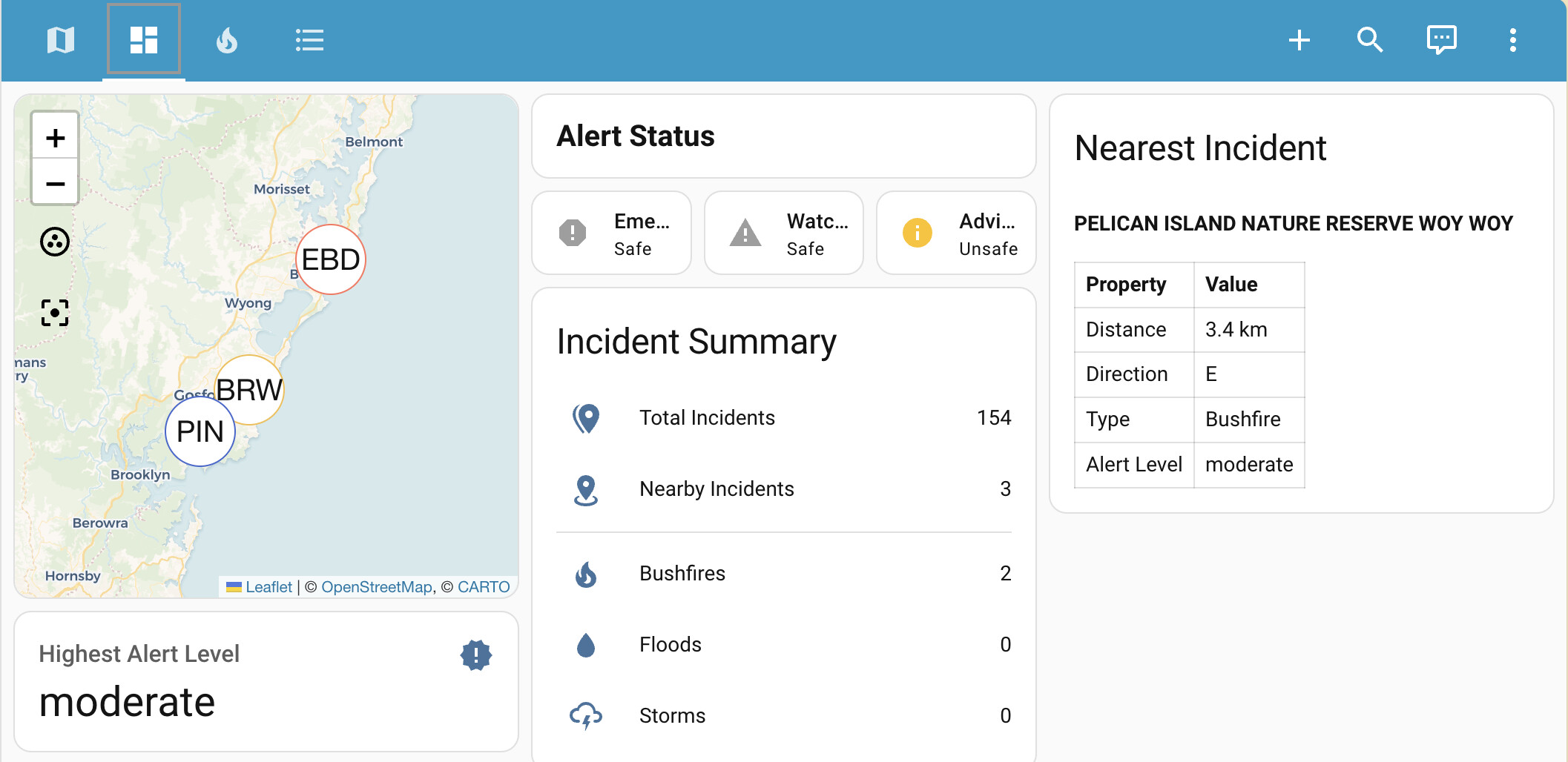Image resolution: width=1568 pixels, height=762 pixels.
Task: Open the Leaflet attribution link
Action: [268, 587]
